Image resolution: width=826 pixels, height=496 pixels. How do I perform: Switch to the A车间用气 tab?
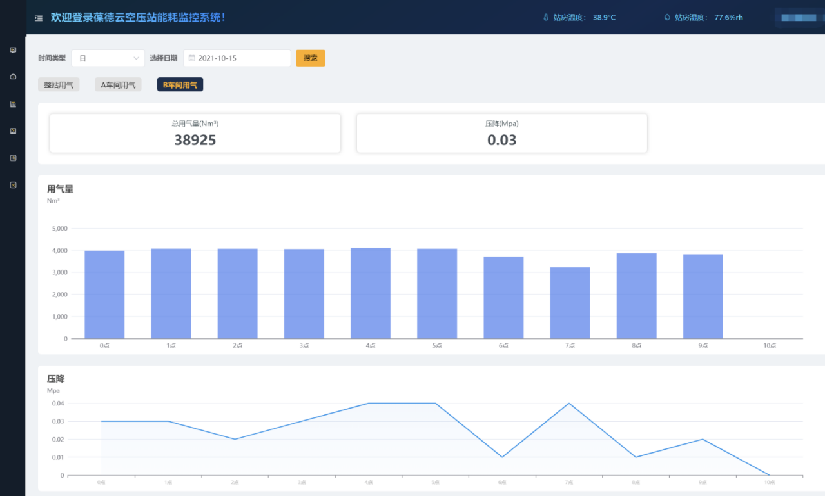(117, 85)
